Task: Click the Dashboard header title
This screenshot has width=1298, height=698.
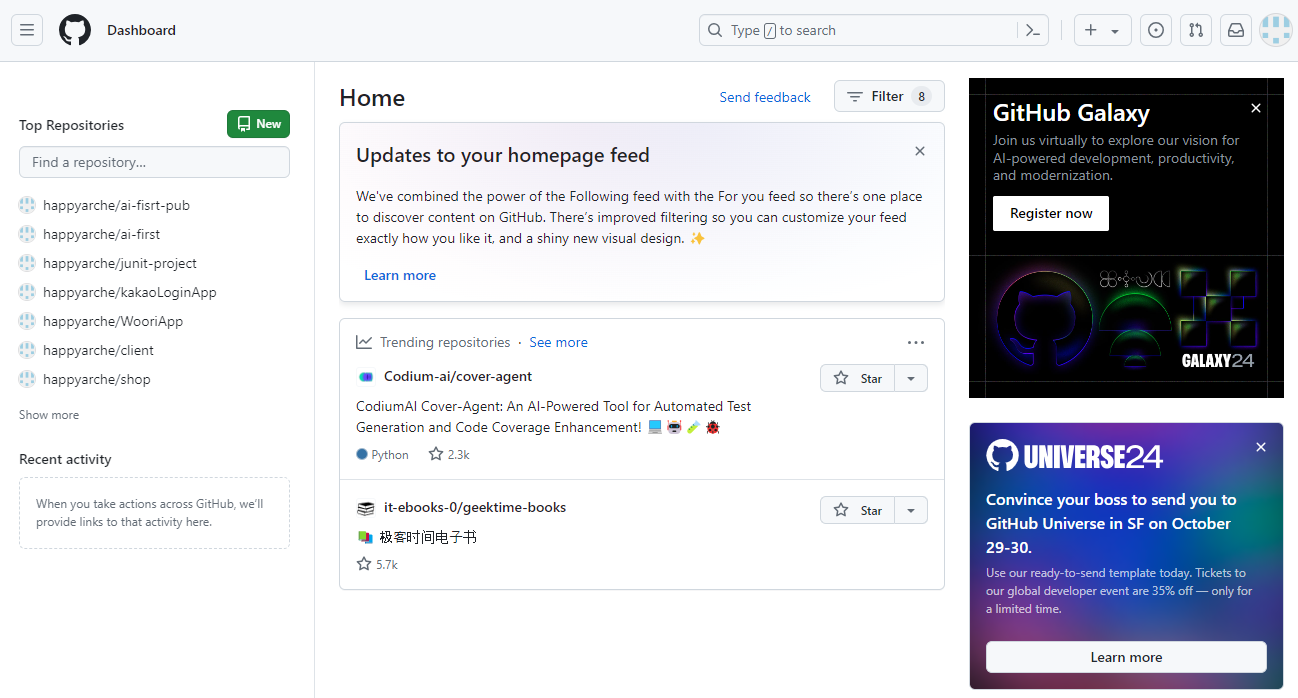Action: click(141, 30)
